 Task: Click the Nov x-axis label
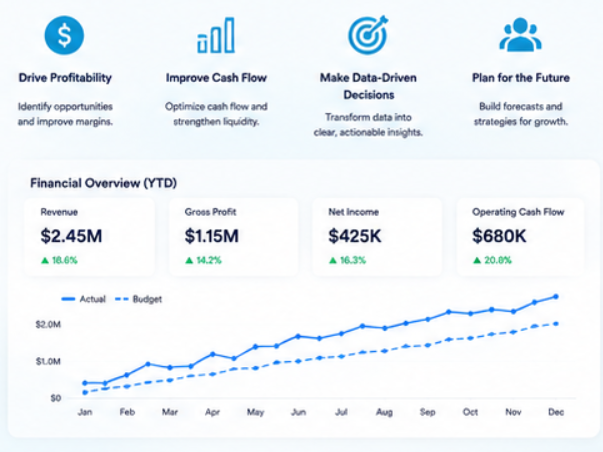(x=513, y=412)
